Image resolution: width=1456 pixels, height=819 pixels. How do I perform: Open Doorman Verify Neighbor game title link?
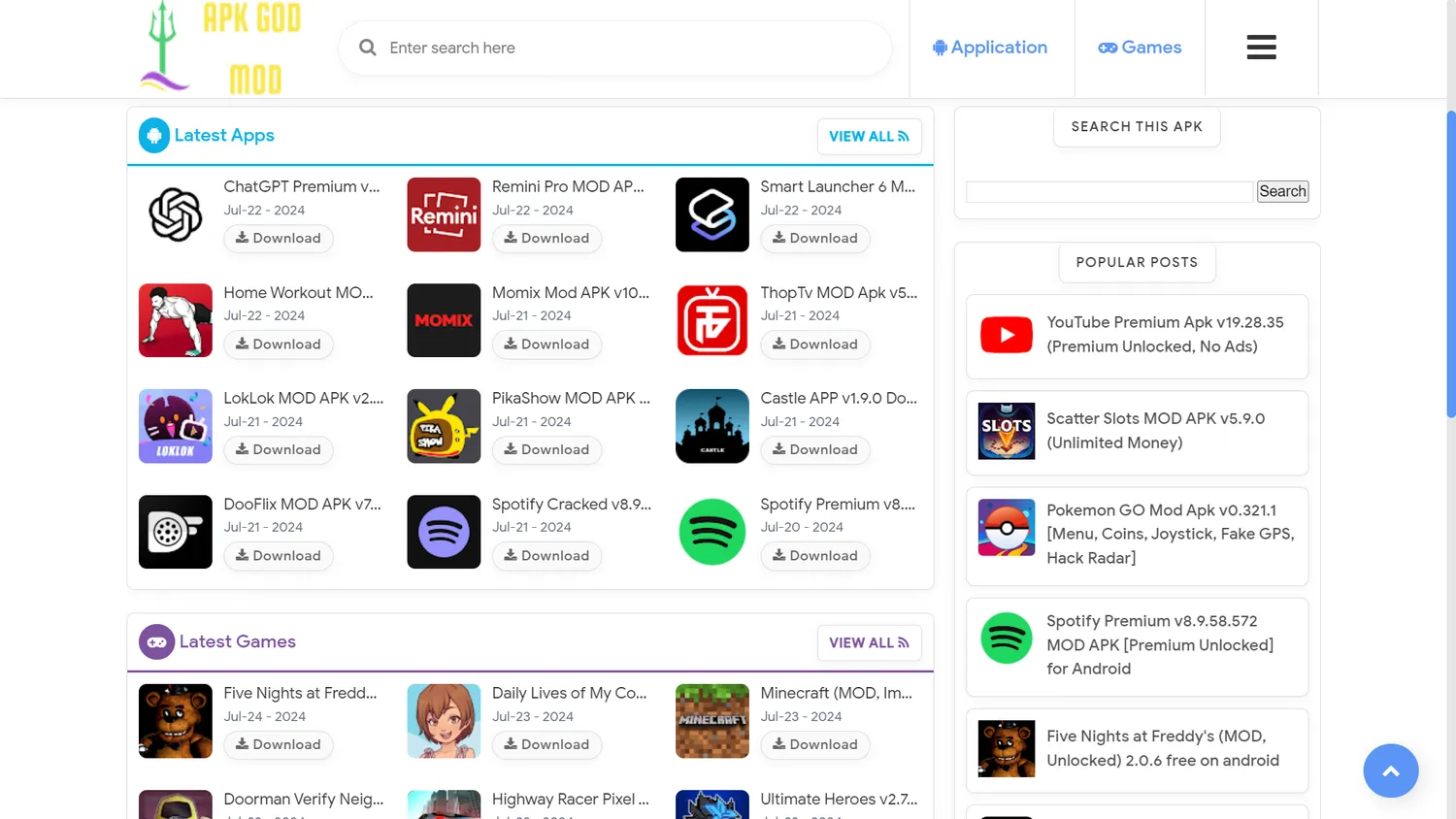click(x=304, y=799)
